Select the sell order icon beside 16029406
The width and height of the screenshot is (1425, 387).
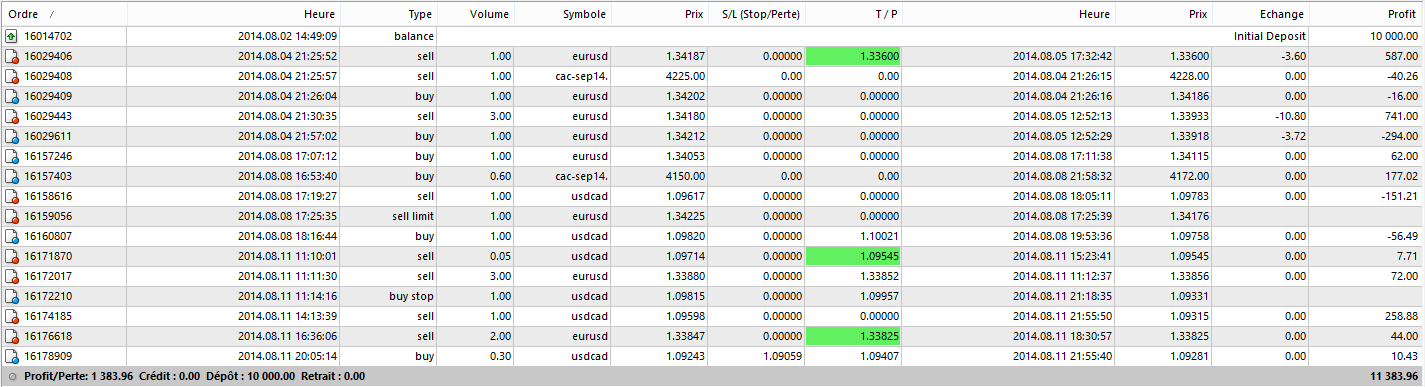pos(11,56)
